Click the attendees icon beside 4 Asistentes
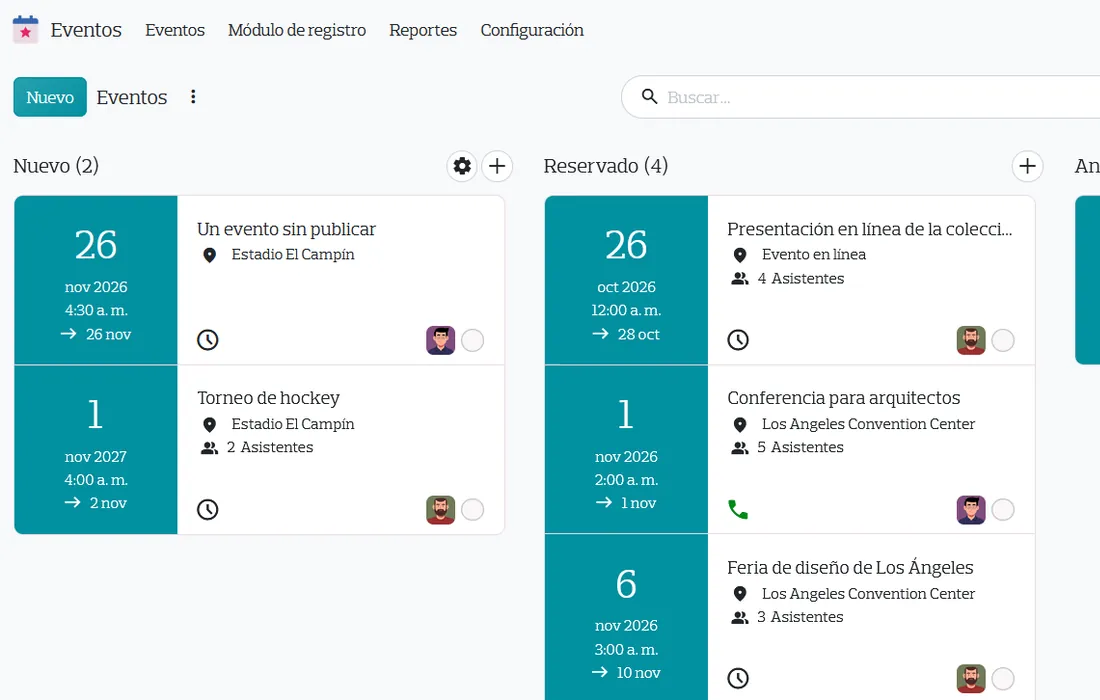The image size is (1100, 700). 739,279
